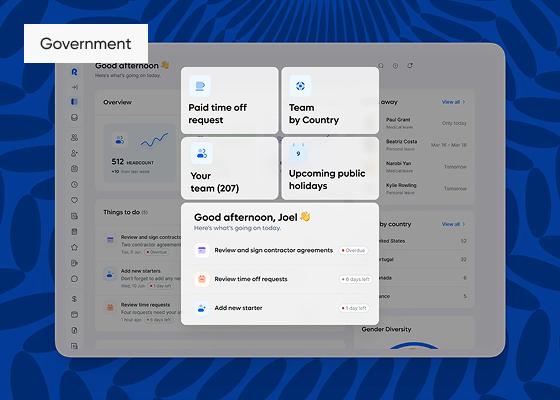Click the Remote R logo in sidebar
Image resolution: width=560 pixels, height=400 pixels.
pyautogui.click(x=74, y=72)
